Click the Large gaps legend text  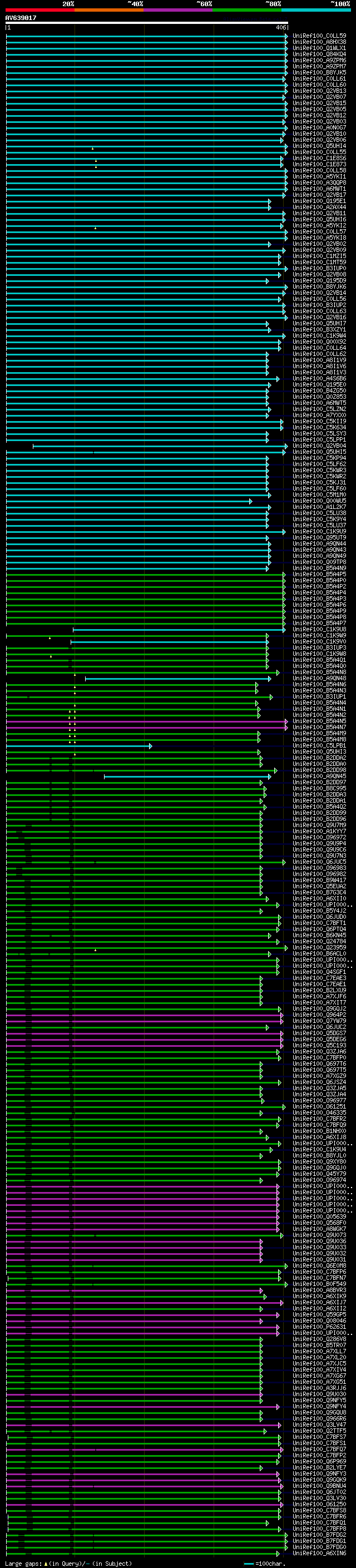coord(68,1564)
